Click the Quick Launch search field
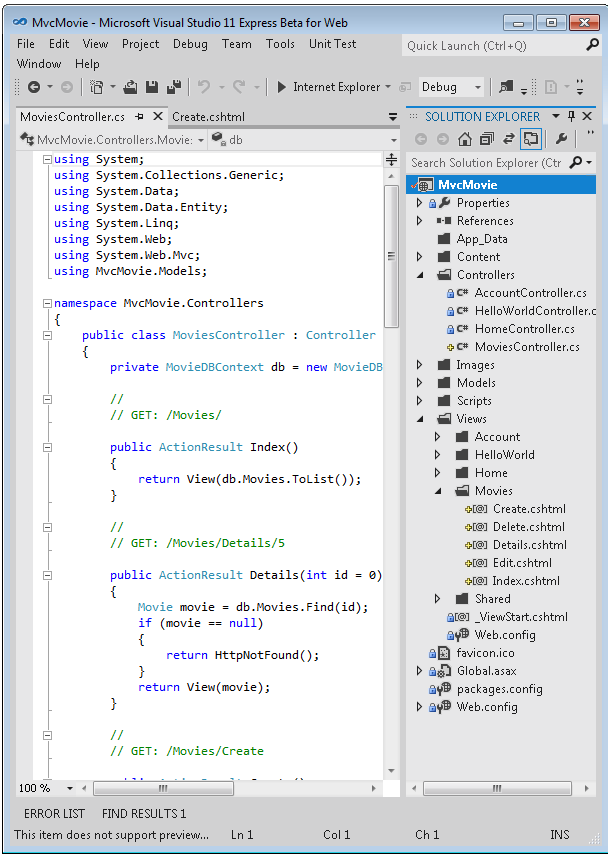This screenshot has width=608, height=857. pyautogui.click(x=492, y=45)
